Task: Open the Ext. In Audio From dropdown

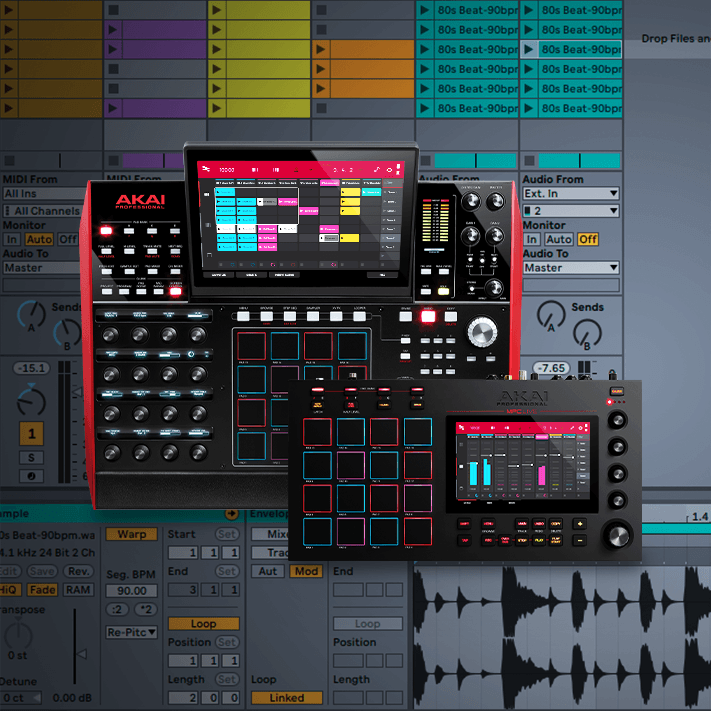Action: tap(570, 194)
